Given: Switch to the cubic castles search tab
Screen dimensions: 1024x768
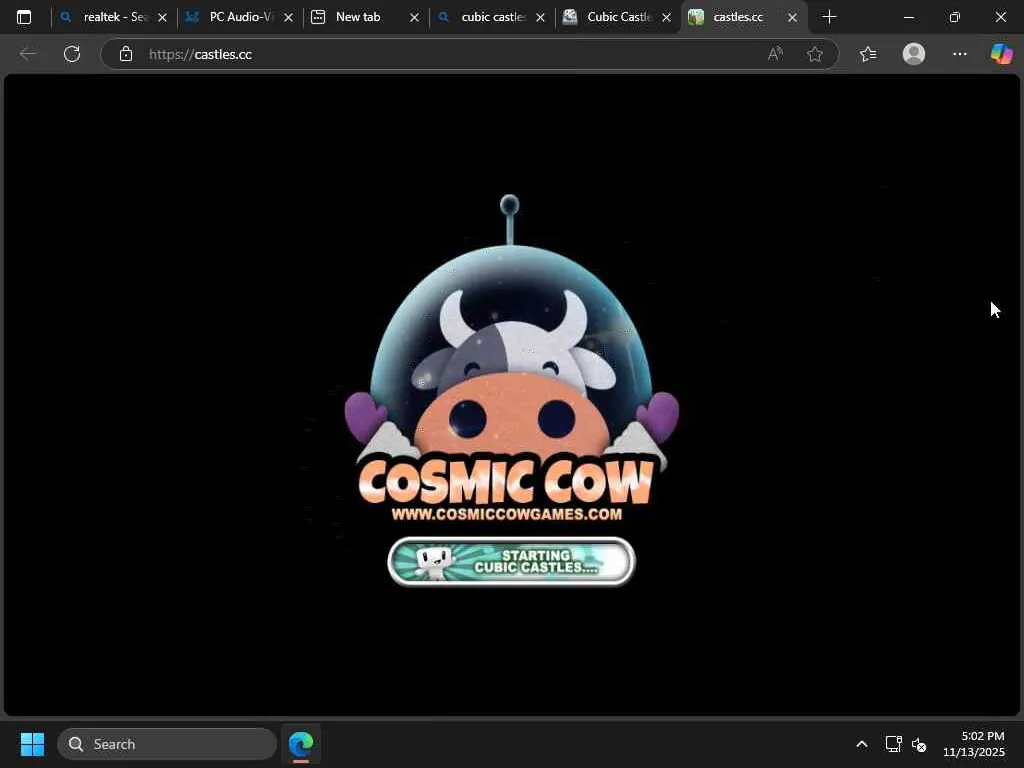Looking at the screenshot, I should (x=490, y=17).
